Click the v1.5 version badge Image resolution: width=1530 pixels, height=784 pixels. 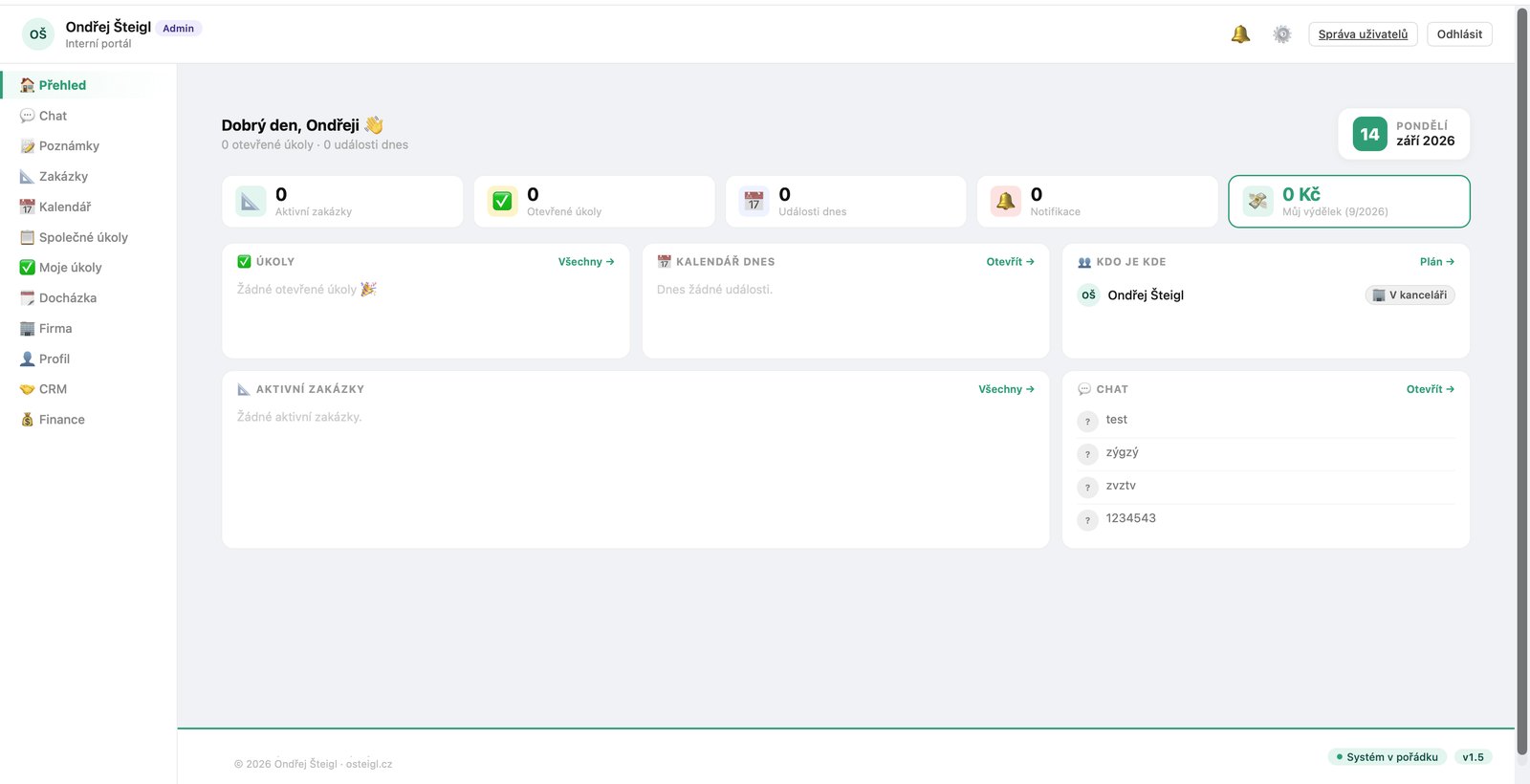[1474, 757]
